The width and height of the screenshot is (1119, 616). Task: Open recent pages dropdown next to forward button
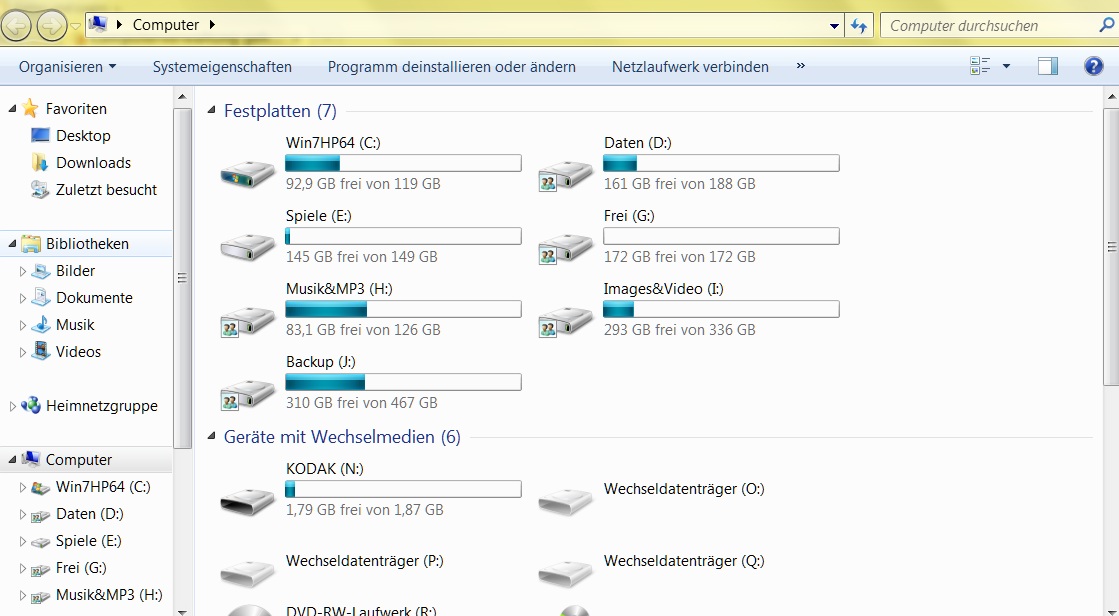point(75,26)
